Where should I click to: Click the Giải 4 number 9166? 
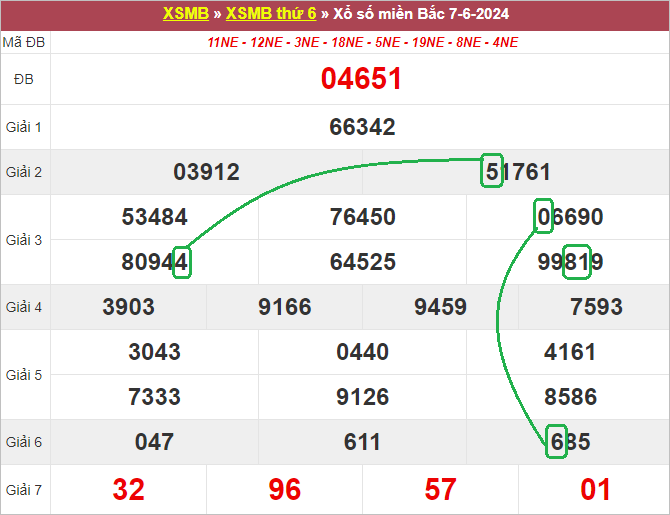tap(284, 307)
